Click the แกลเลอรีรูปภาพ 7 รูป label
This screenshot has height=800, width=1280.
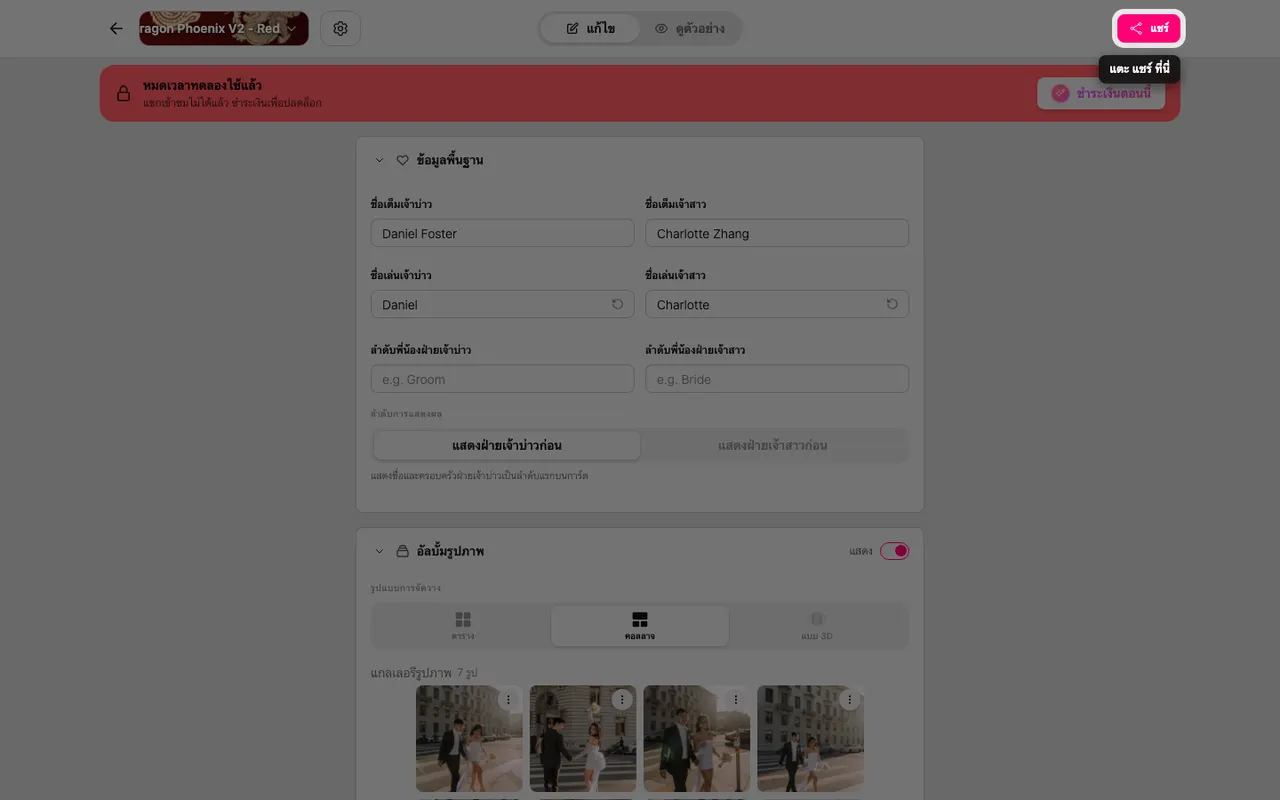click(424, 673)
